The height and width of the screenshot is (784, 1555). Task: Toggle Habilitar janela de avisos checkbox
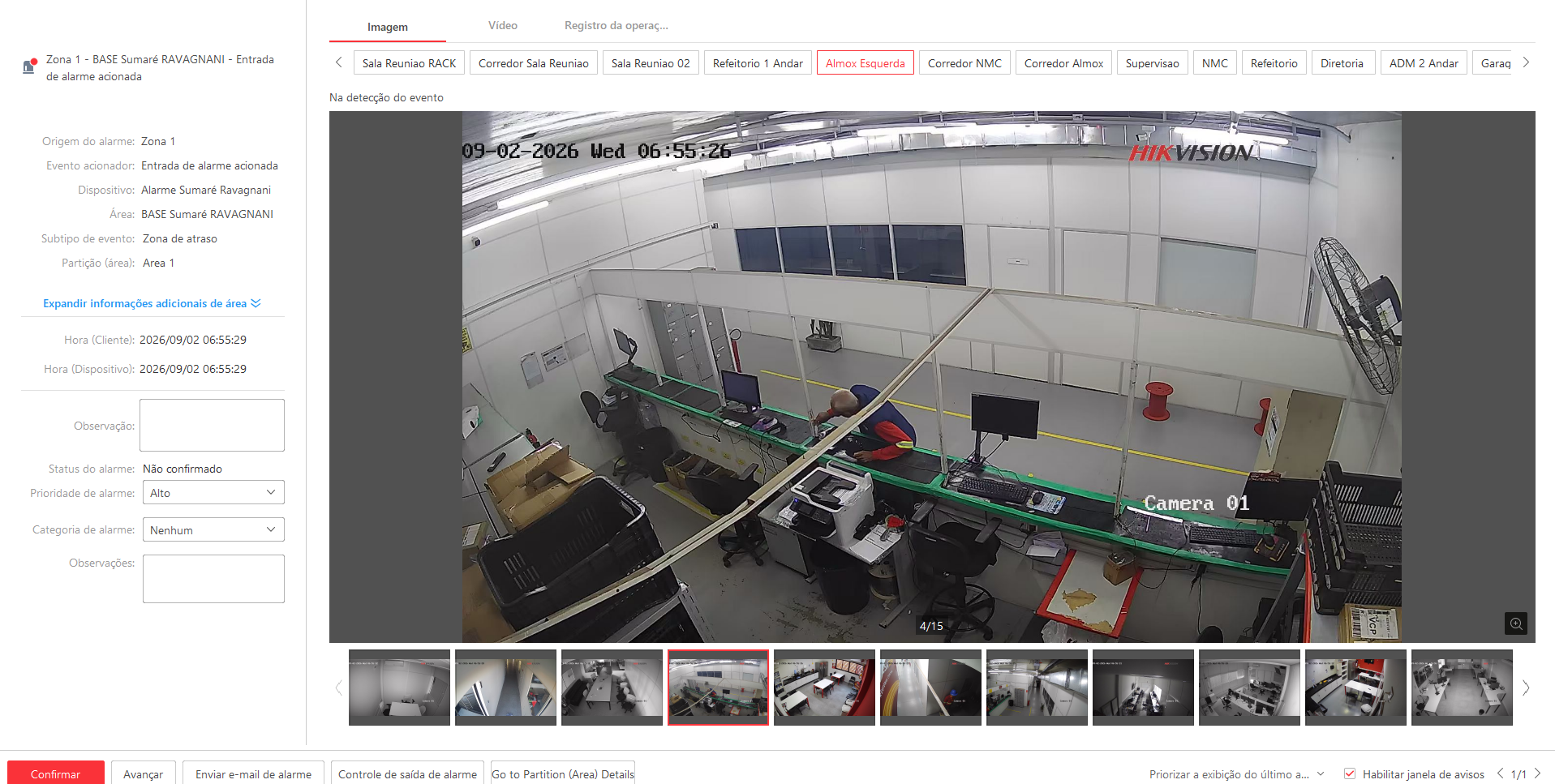(x=1350, y=773)
